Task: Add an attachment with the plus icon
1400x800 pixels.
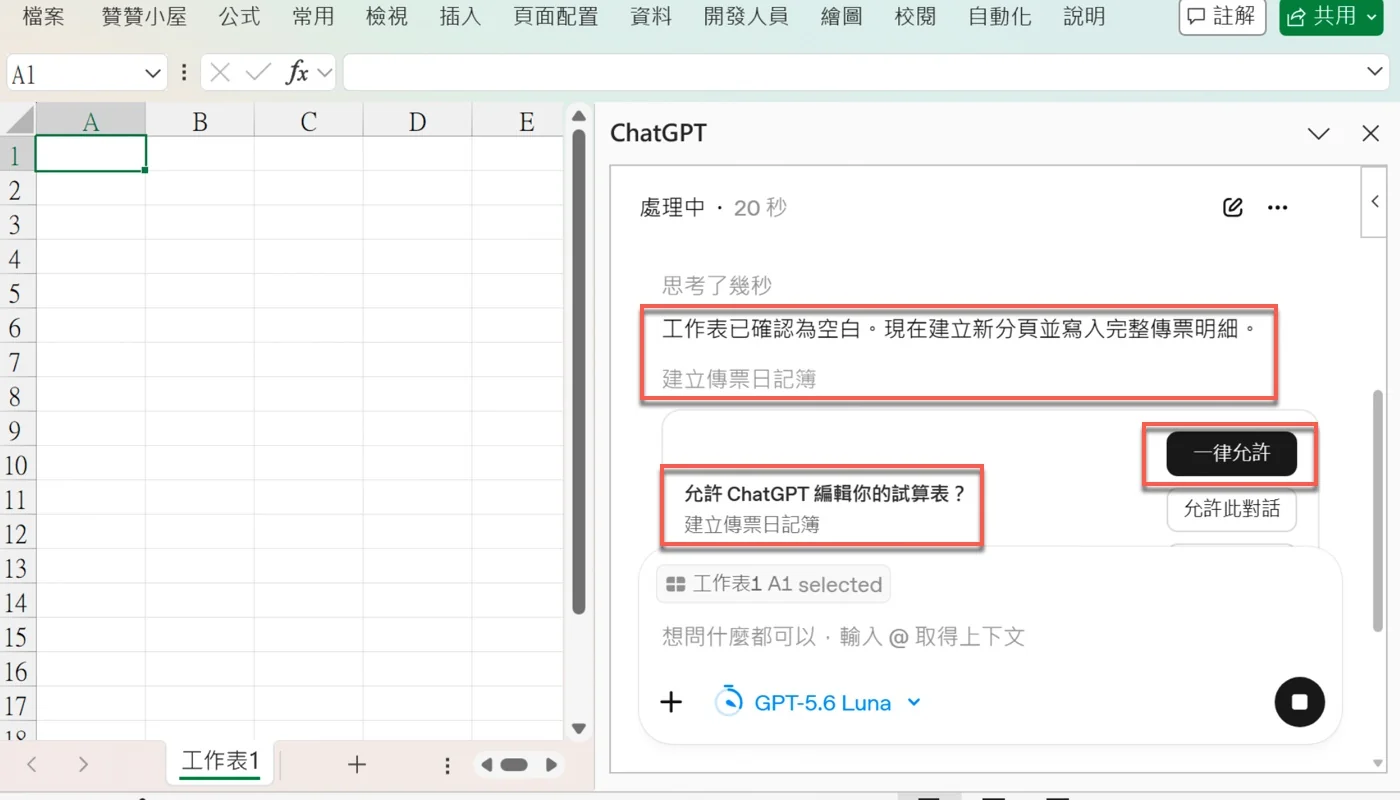Action: click(671, 702)
